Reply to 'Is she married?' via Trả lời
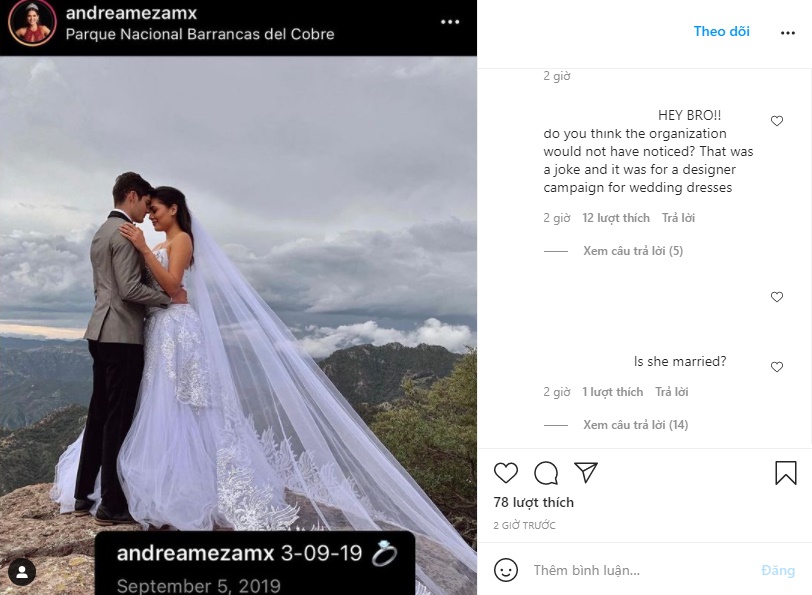The width and height of the screenshot is (812, 595). click(x=672, y=391)
